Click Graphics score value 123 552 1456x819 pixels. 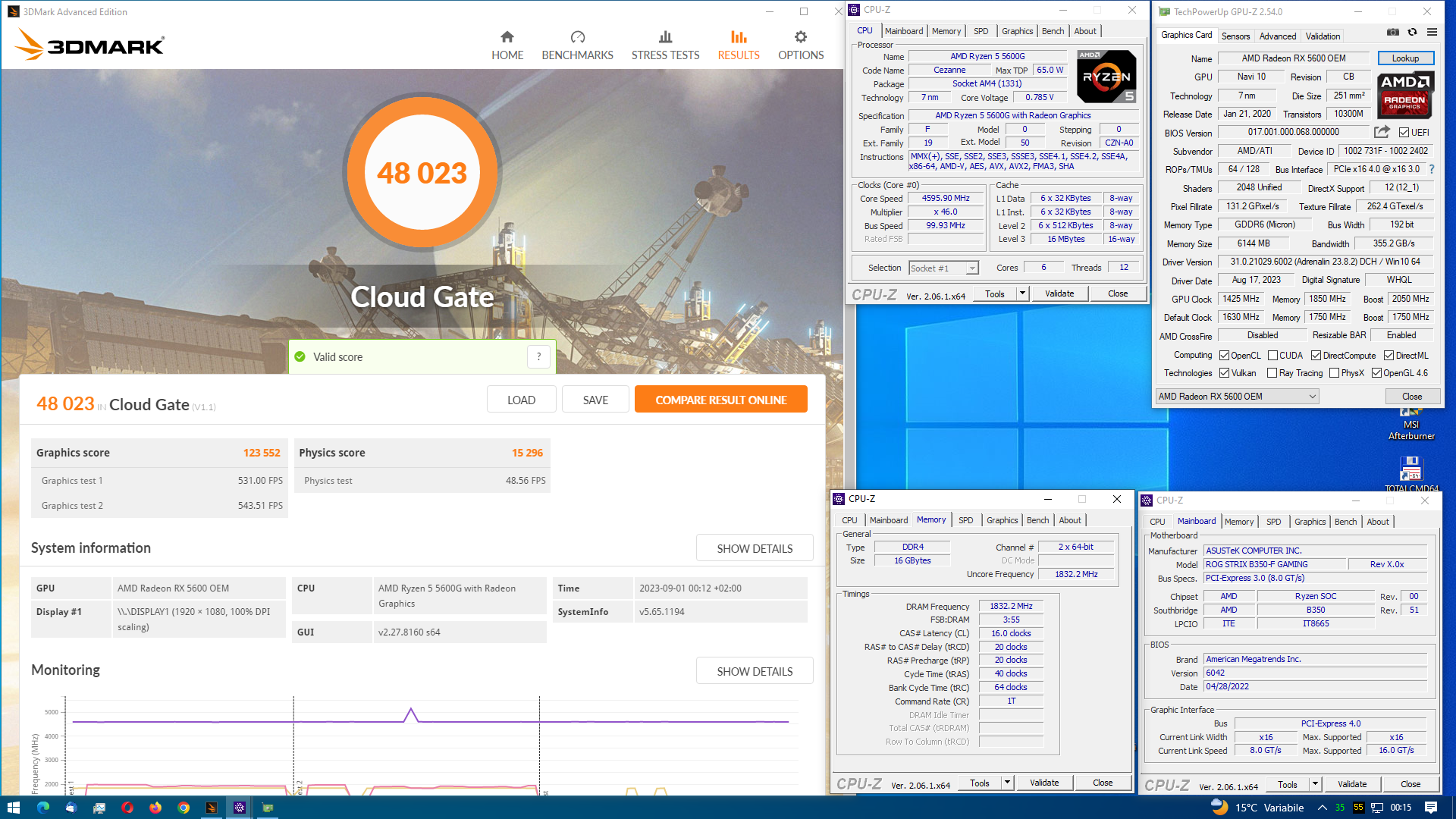(x=262, y=453)
